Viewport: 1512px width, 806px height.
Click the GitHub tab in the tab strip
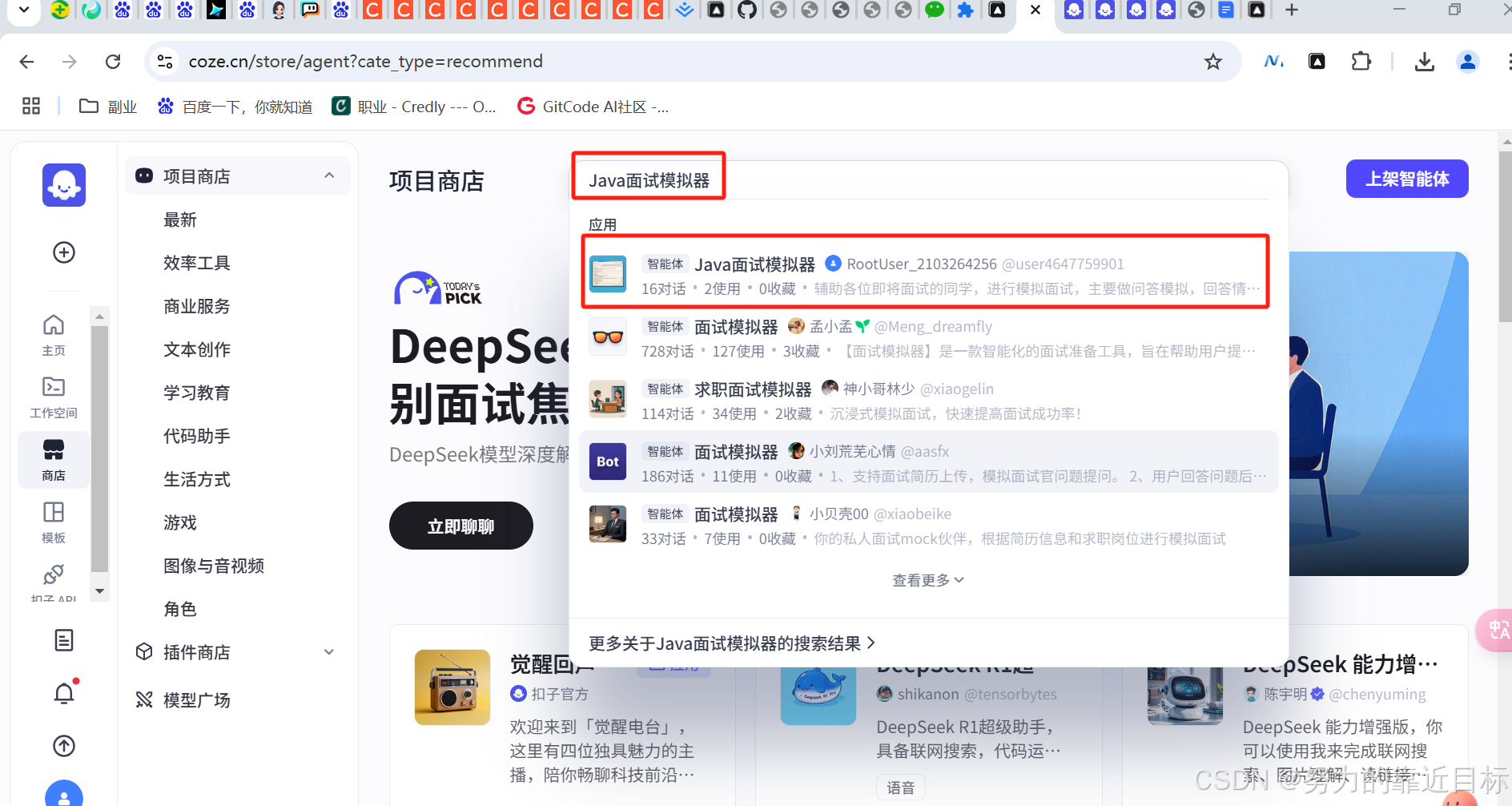[746, 10]
